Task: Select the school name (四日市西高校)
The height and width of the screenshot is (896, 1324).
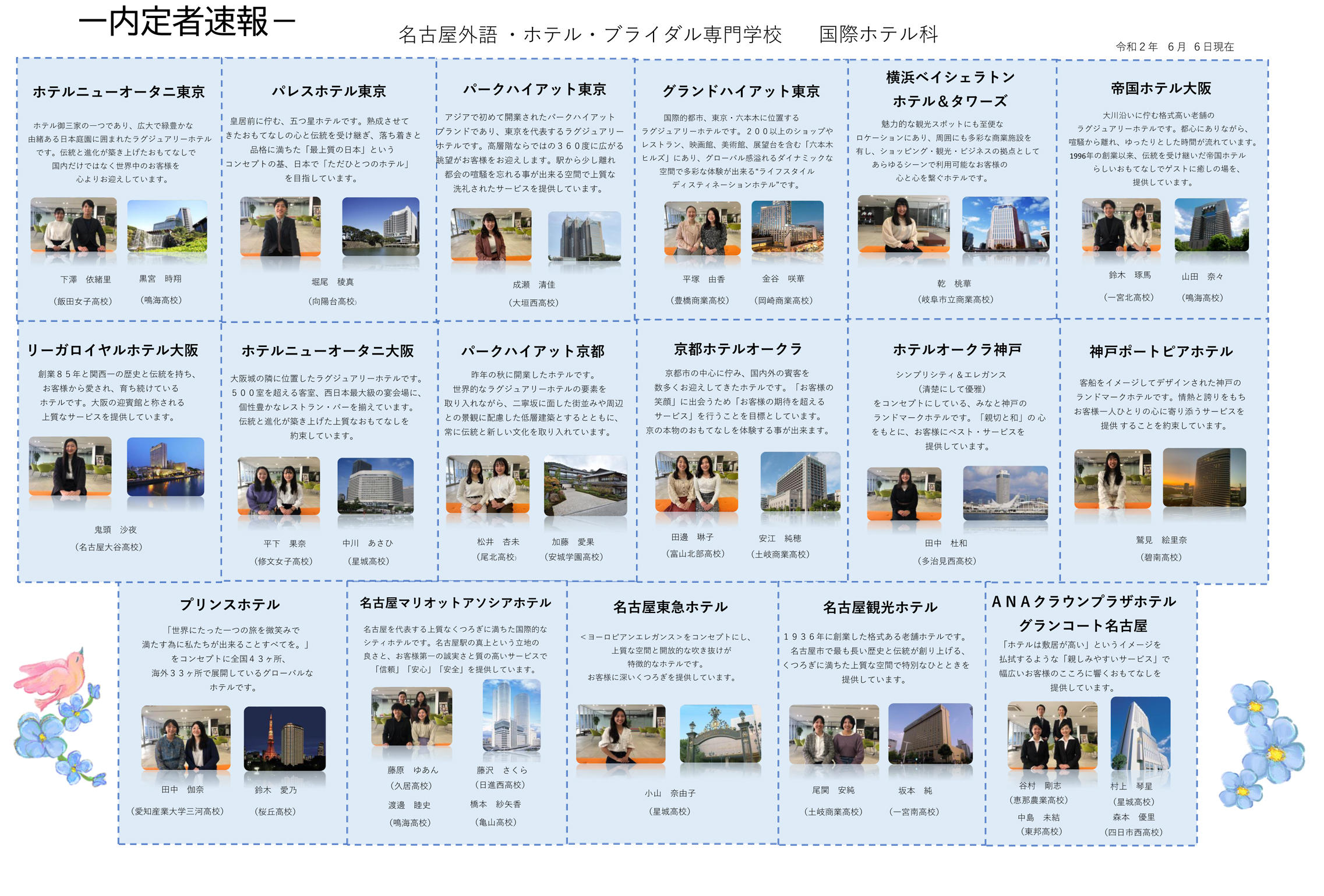Action: [1134, 833]
